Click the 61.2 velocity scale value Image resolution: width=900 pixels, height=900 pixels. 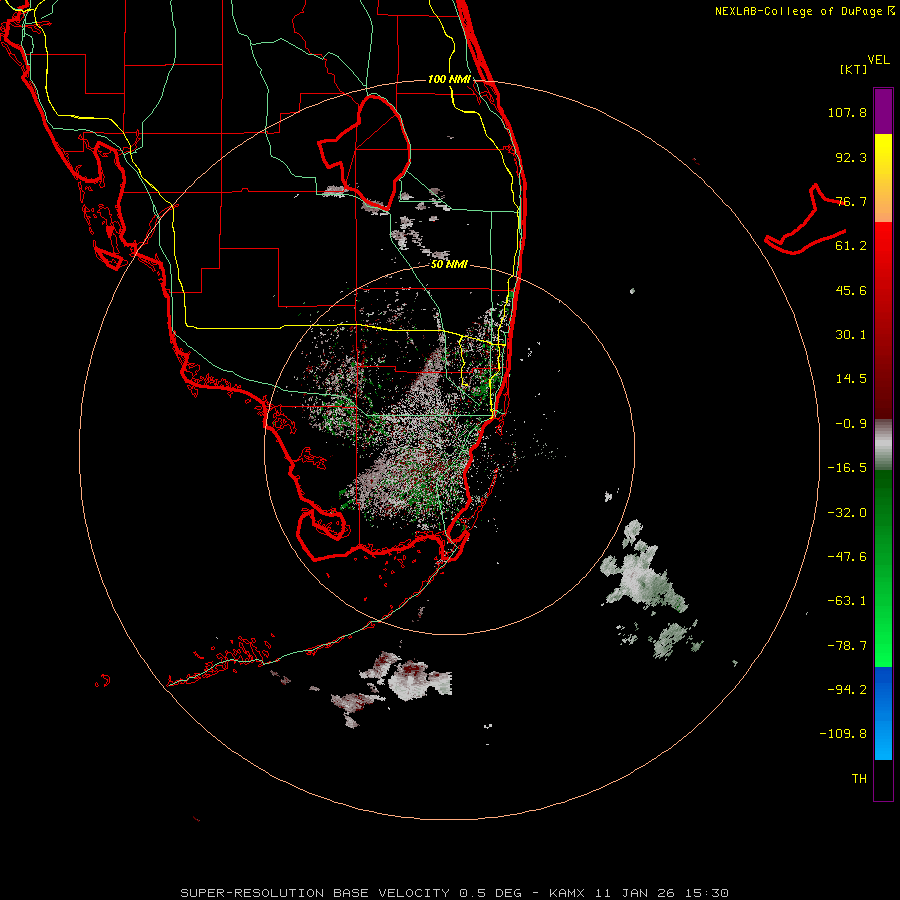click(x=851, y=246)
